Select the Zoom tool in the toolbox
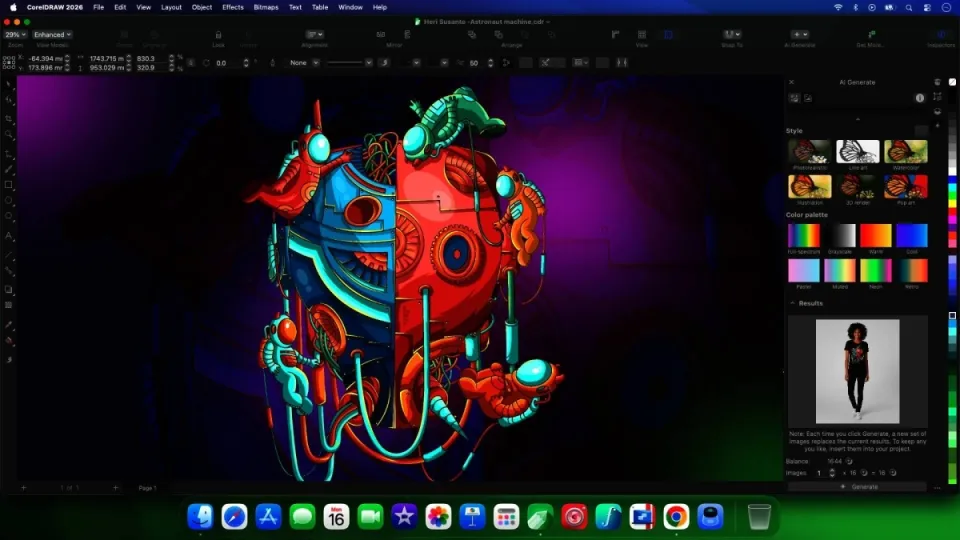Image resolution: width=960 pixels, height=540 pixels. [9, 135]
